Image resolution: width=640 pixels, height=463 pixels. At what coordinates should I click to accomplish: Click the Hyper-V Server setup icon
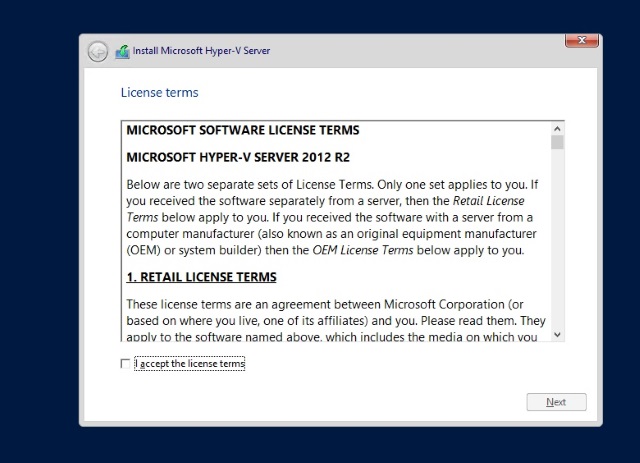pos(122,51)
